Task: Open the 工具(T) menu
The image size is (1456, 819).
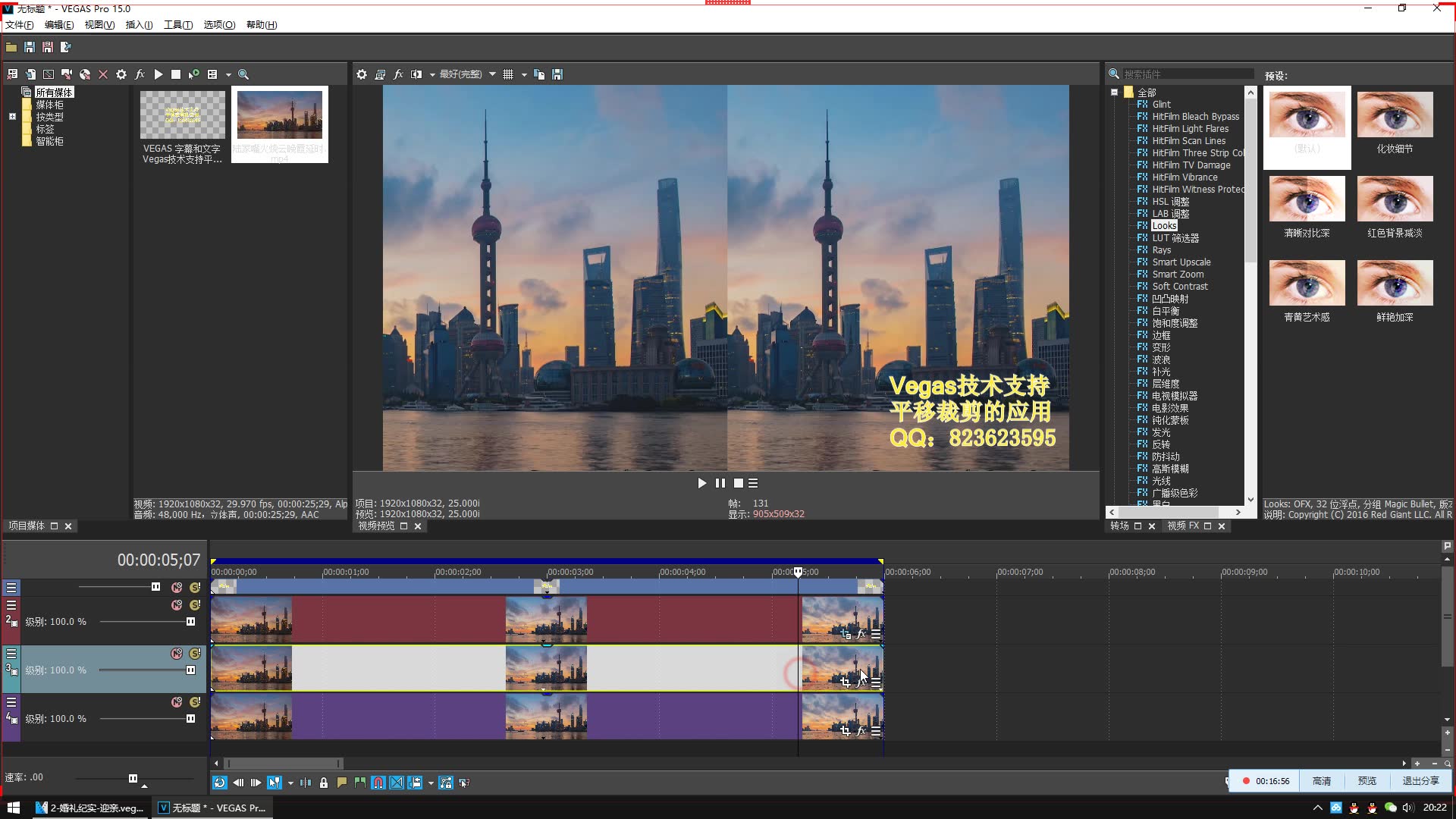Action: (x=177, y=24)
